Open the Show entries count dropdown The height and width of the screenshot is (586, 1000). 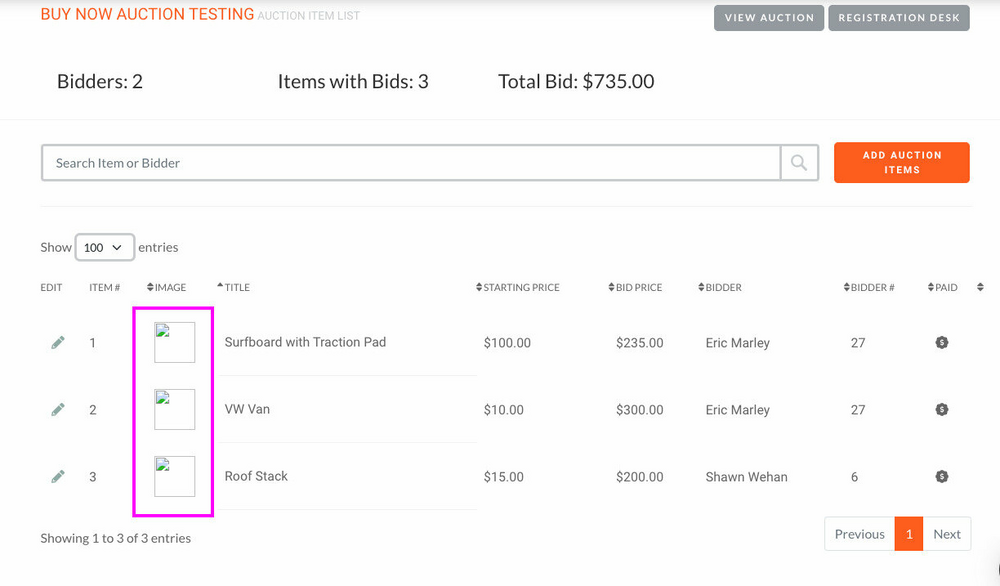point(105,247)
